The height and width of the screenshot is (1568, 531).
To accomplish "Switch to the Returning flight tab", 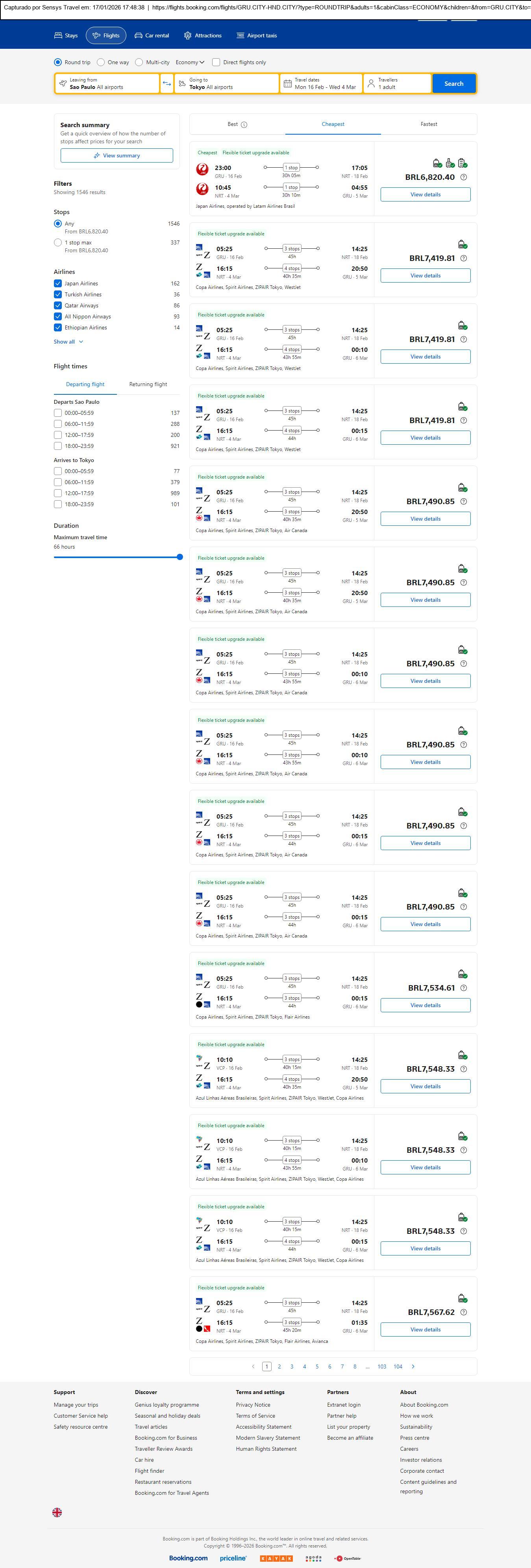I will point(148,385).
